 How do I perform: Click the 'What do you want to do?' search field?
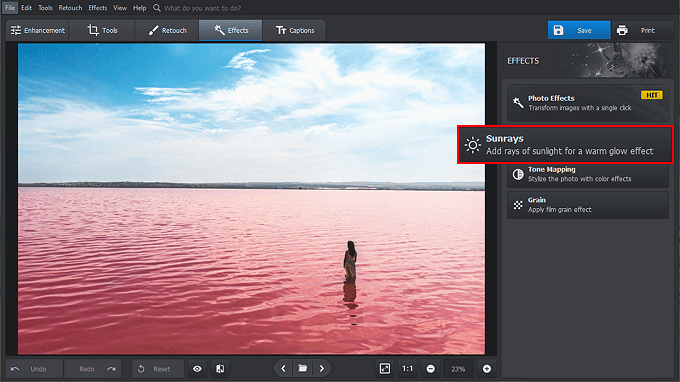[x=203, y=8]
